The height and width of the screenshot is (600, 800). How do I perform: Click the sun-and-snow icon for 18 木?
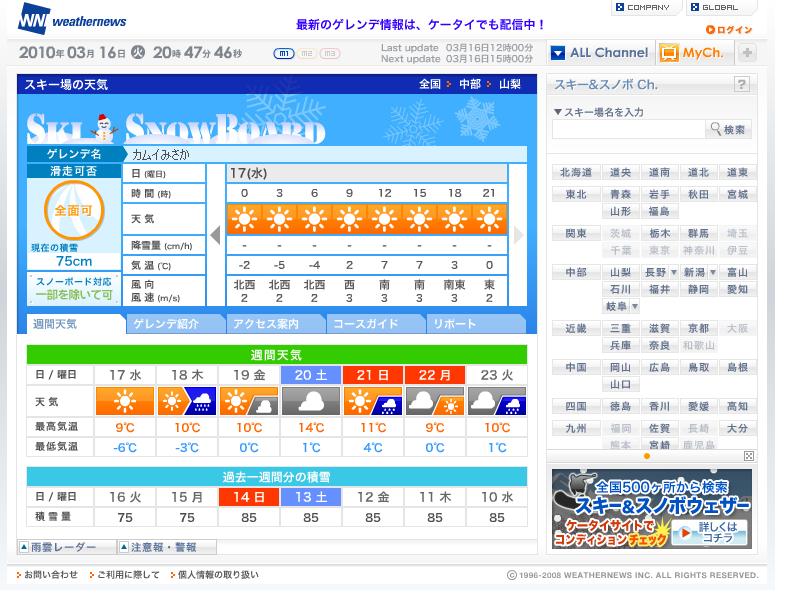187,401
